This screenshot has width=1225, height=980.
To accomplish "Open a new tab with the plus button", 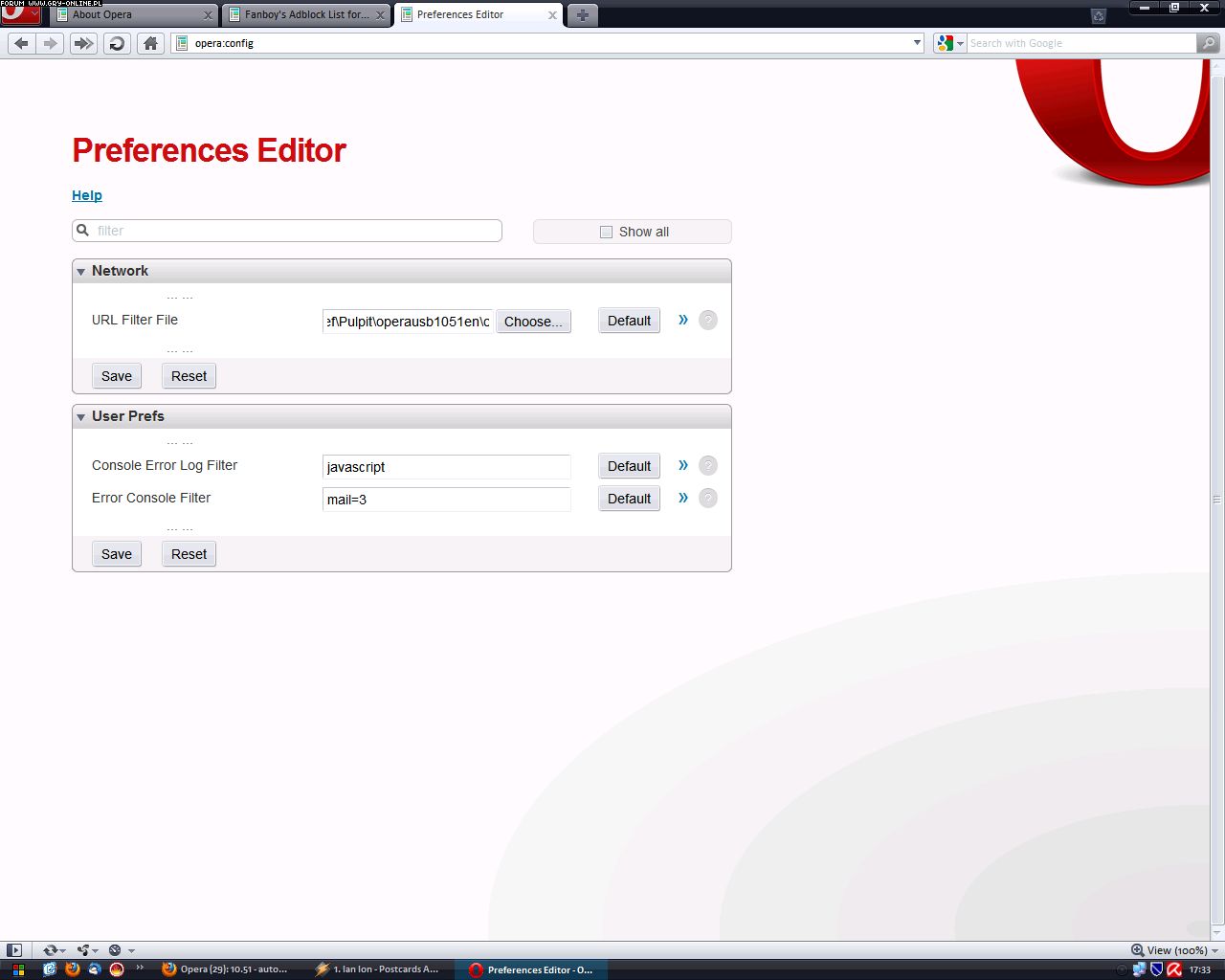I will [582, 14].
